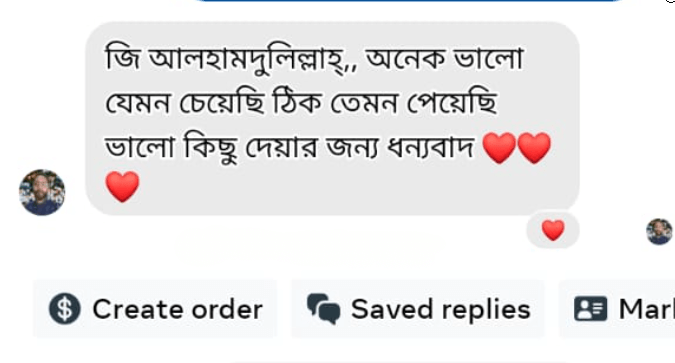Click the first heart emoji after ধন্যবাদ
The height and width of the screenshot is (363, 675).
coord(499,148)
